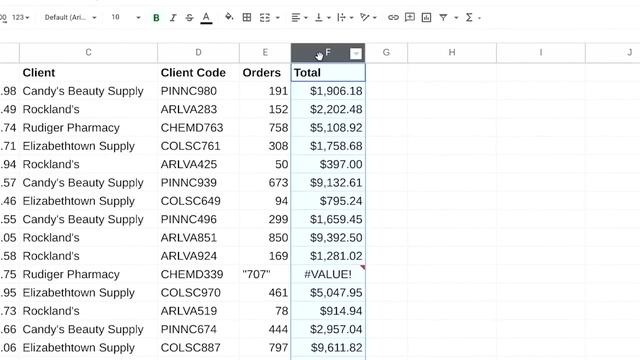
Task: Click the insert chart icon
Action: tap(427, 18)
